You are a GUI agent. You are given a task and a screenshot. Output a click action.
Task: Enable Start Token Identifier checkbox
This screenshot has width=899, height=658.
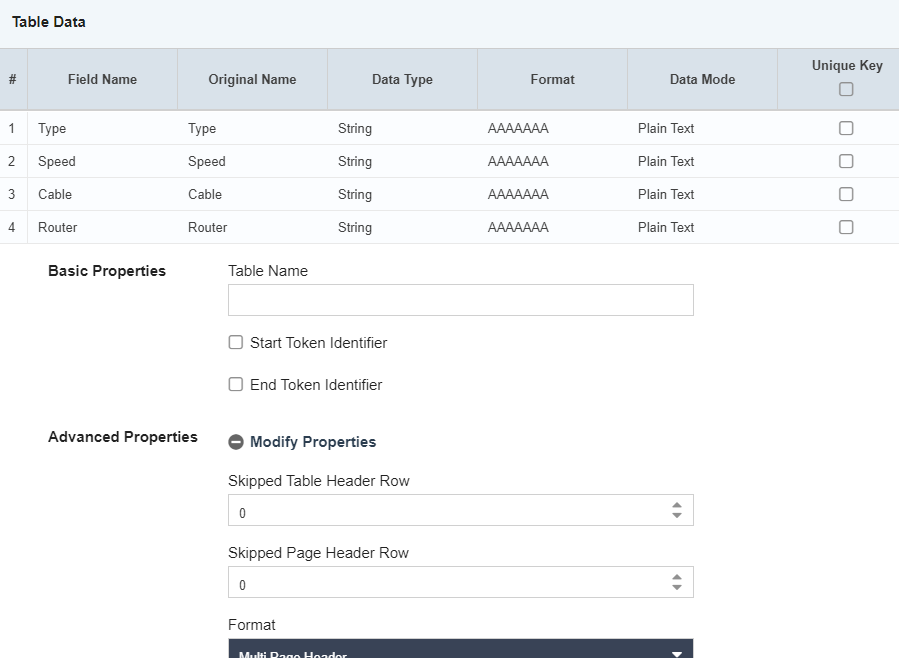pos(236,342)
